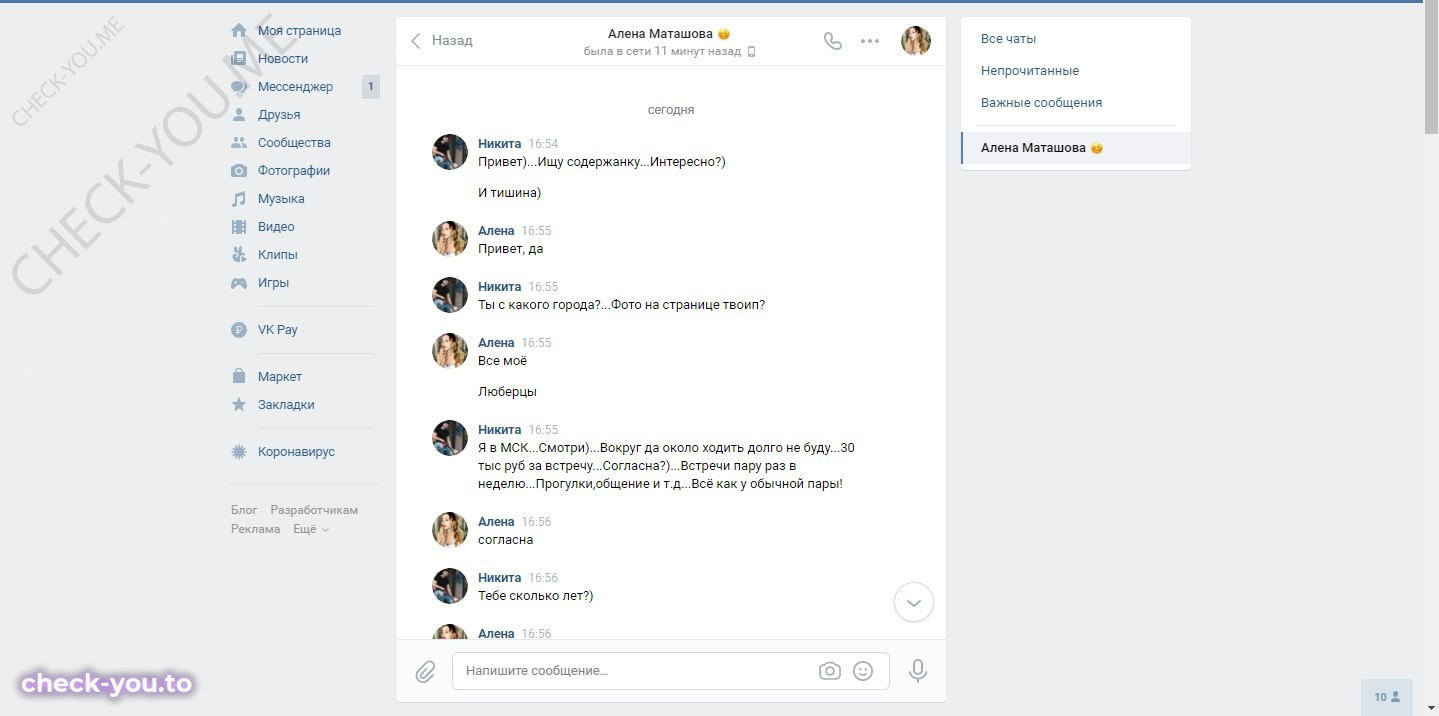
Task: Open the Реклама footer link
Action: (x=255, y=529)
